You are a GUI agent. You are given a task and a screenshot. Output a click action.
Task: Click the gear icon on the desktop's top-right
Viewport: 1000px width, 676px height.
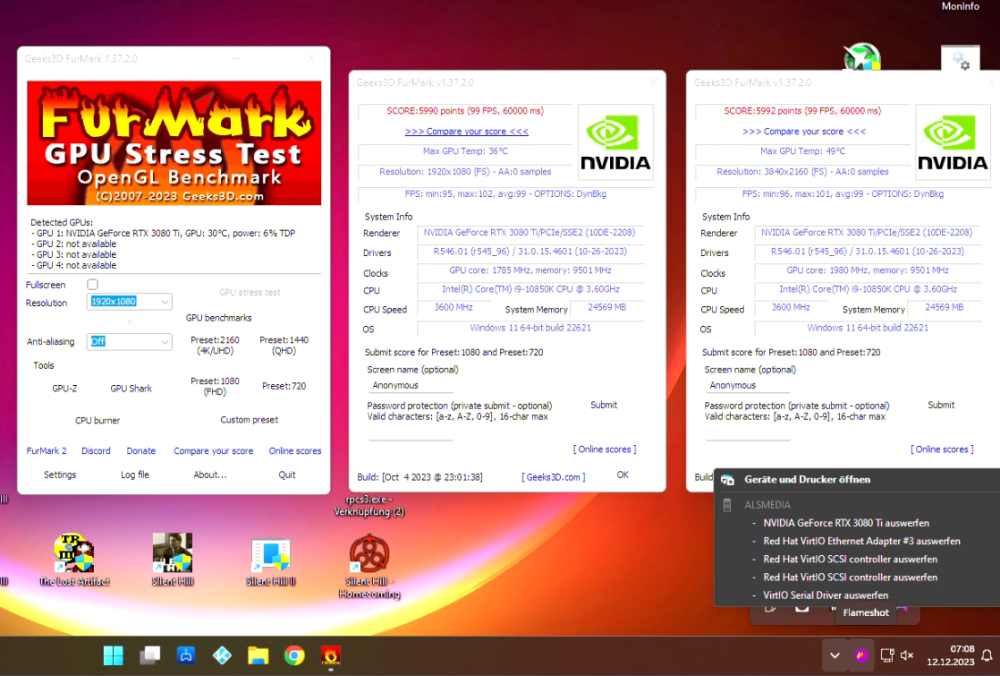click(960, 61)
